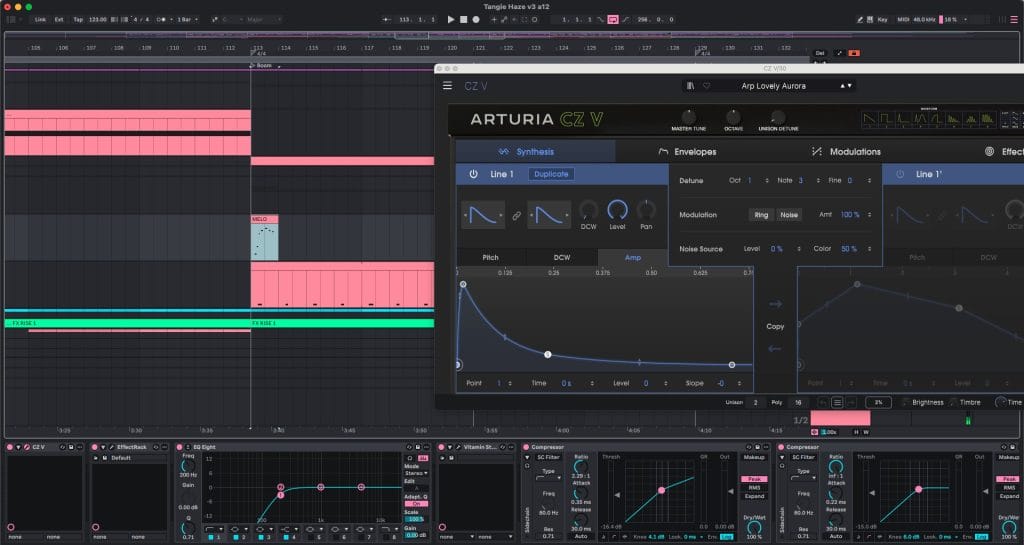This screenshot has width=1024, height=545.
Task: Select the first Line 1 waveform display
Action: coord(483,215)
